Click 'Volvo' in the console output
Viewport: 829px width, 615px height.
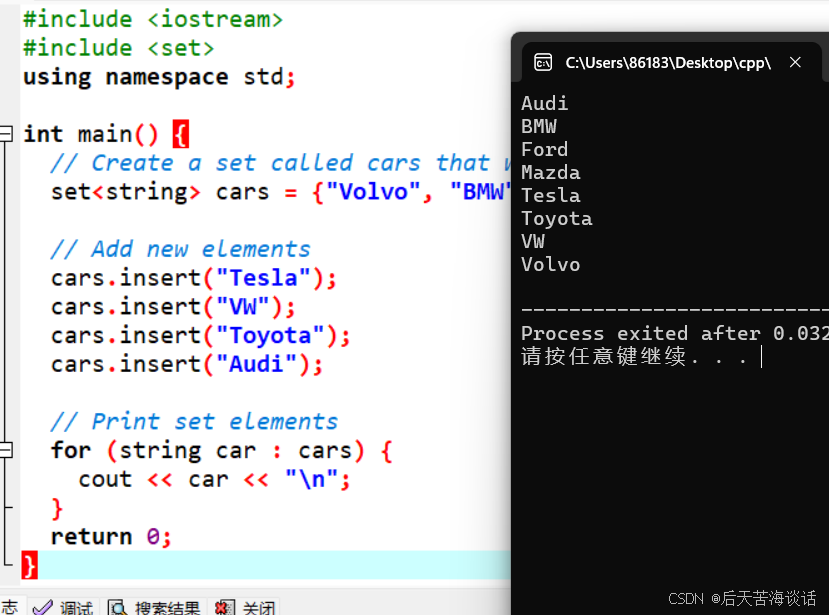point(550,264)
